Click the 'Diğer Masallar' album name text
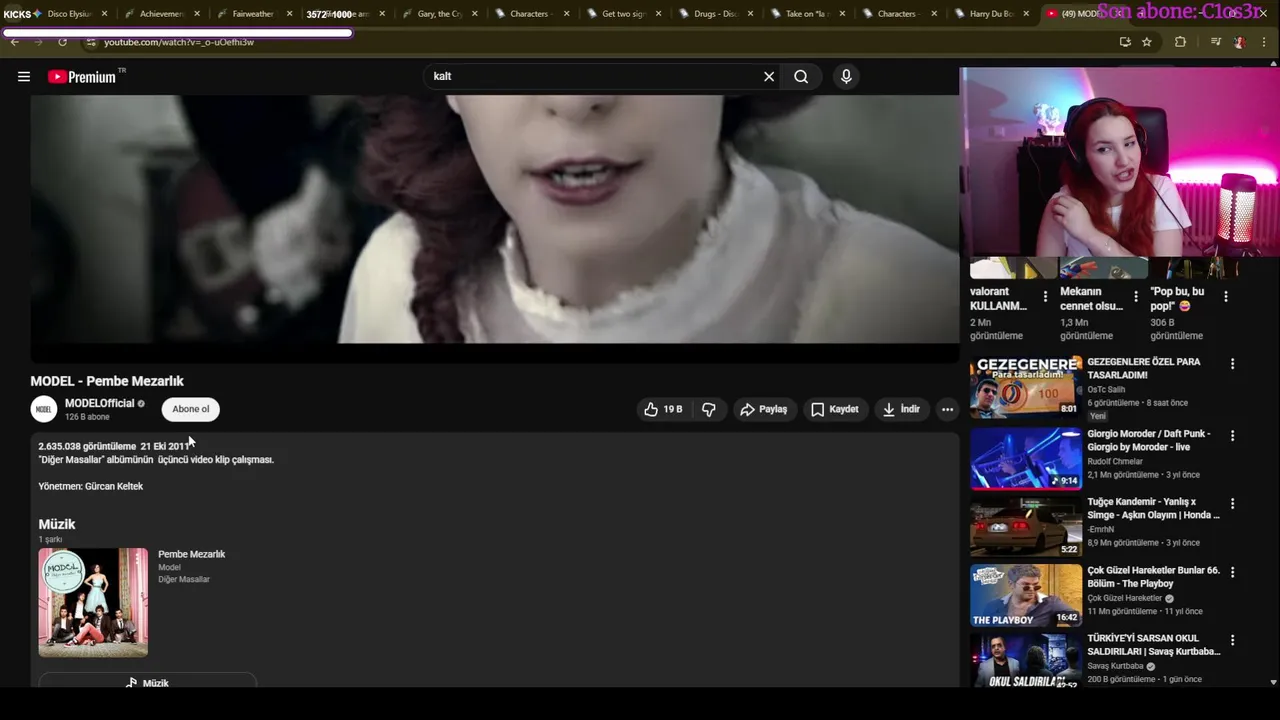1280x720 pixels. tap(184, 579)
